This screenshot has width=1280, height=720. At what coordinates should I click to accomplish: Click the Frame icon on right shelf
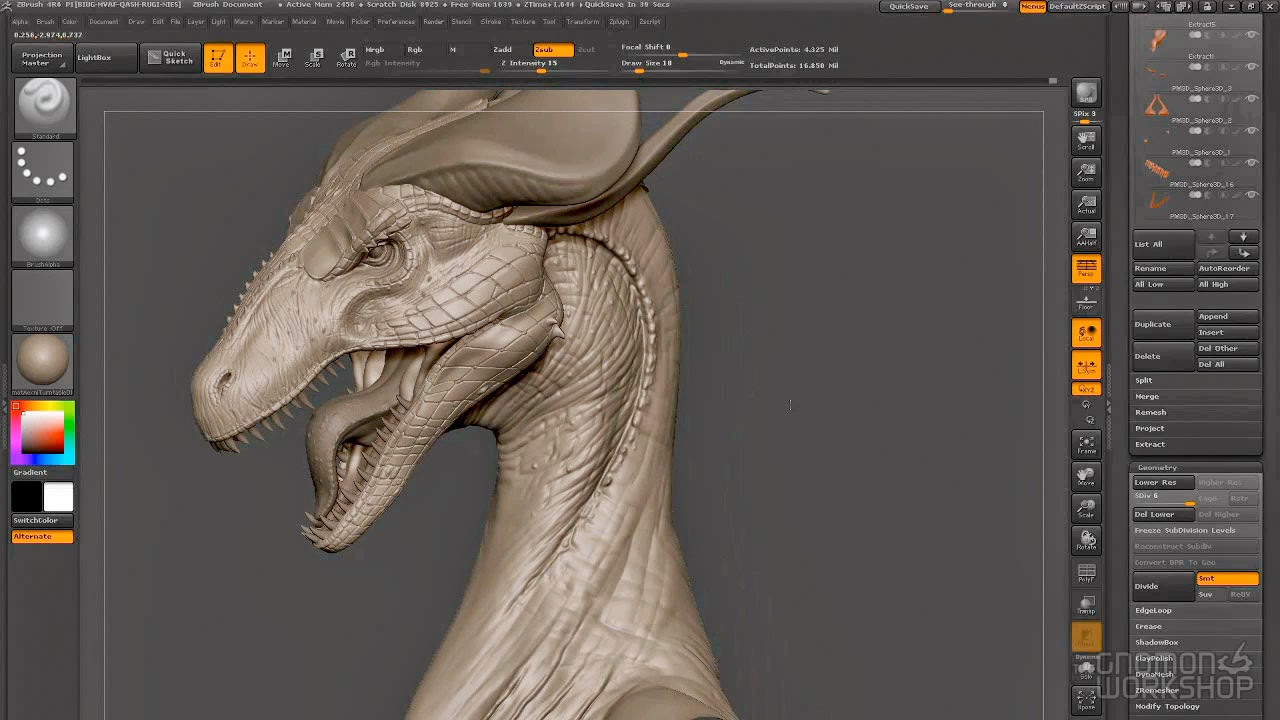1086,443
